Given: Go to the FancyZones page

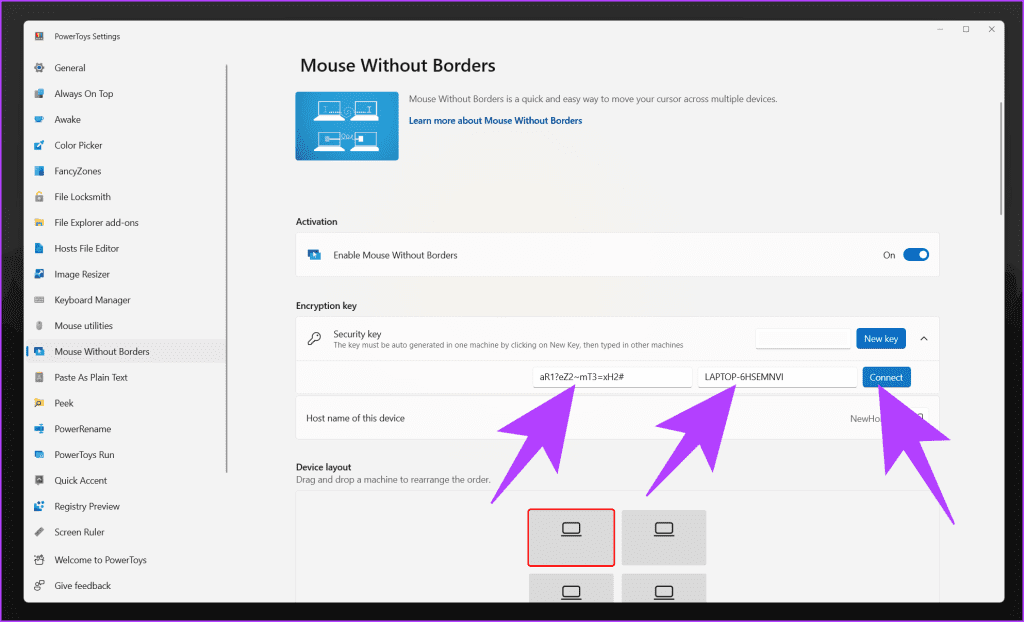Looking at the screenshot, I should point(124,171).
